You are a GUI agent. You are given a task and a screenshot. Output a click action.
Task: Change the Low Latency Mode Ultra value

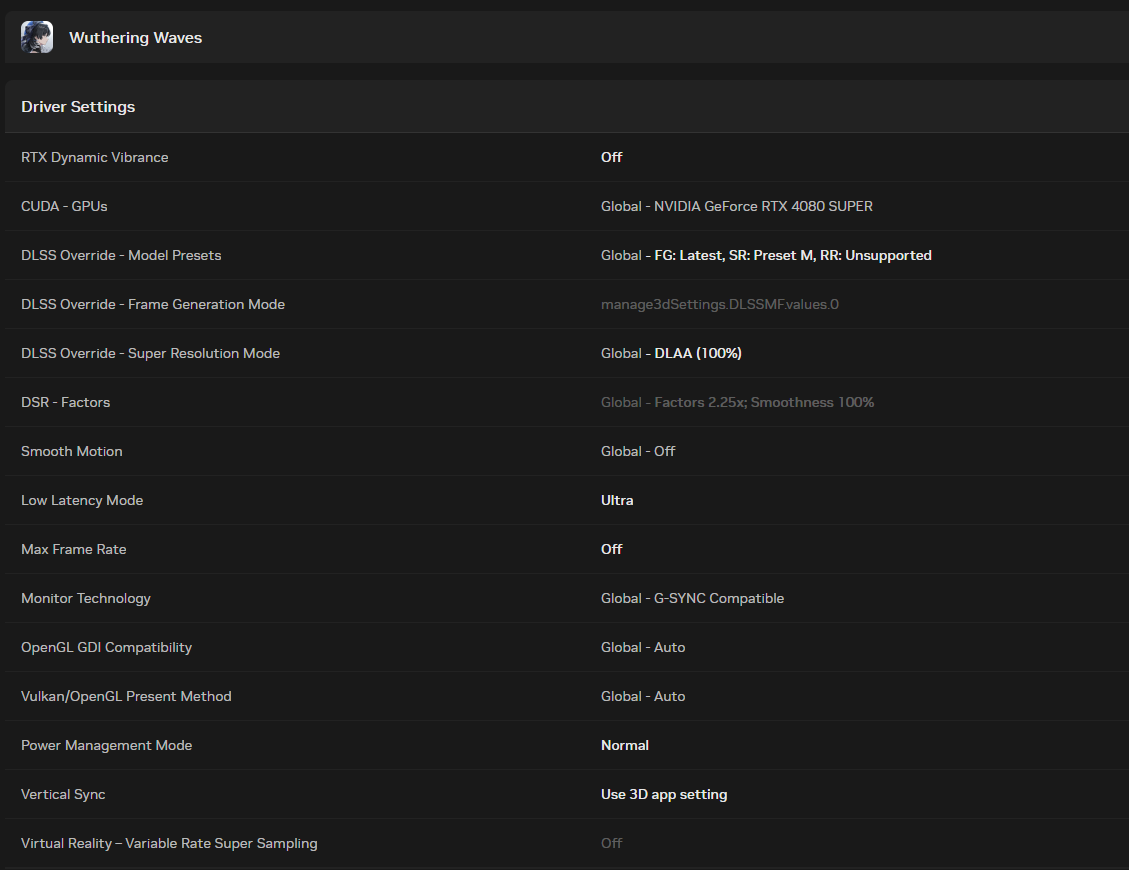[x=617, y=500]
